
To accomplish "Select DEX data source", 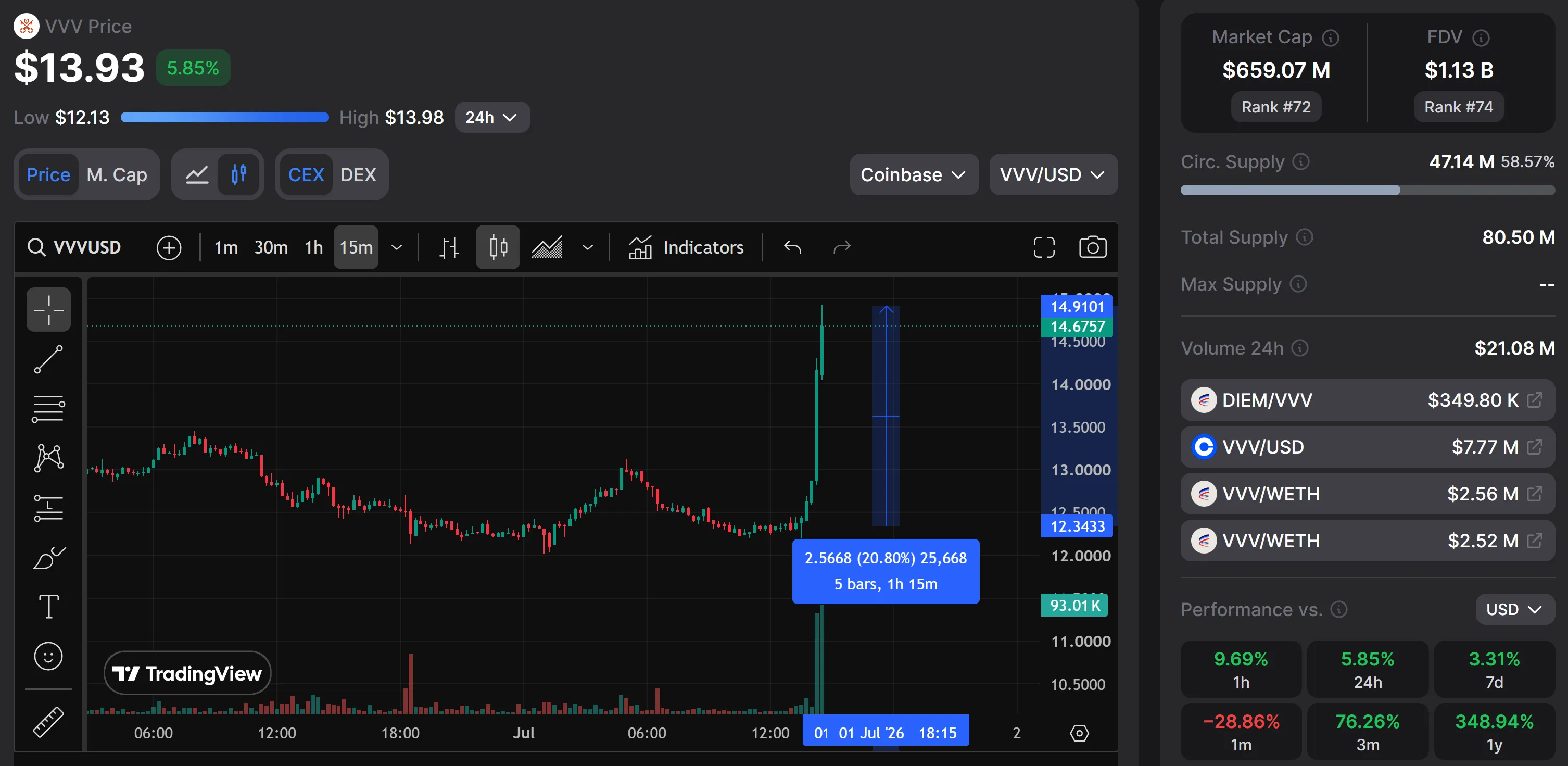I will pos(358,175).
